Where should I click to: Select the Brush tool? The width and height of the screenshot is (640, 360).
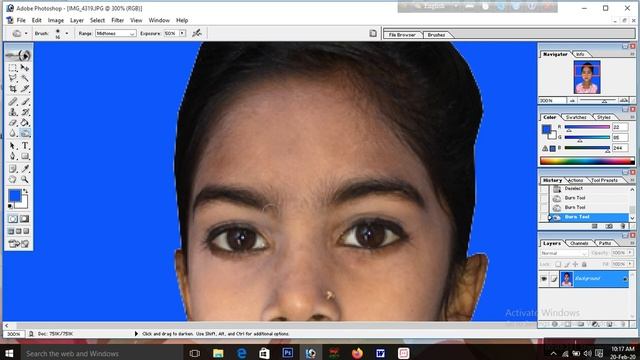(25, 101)
